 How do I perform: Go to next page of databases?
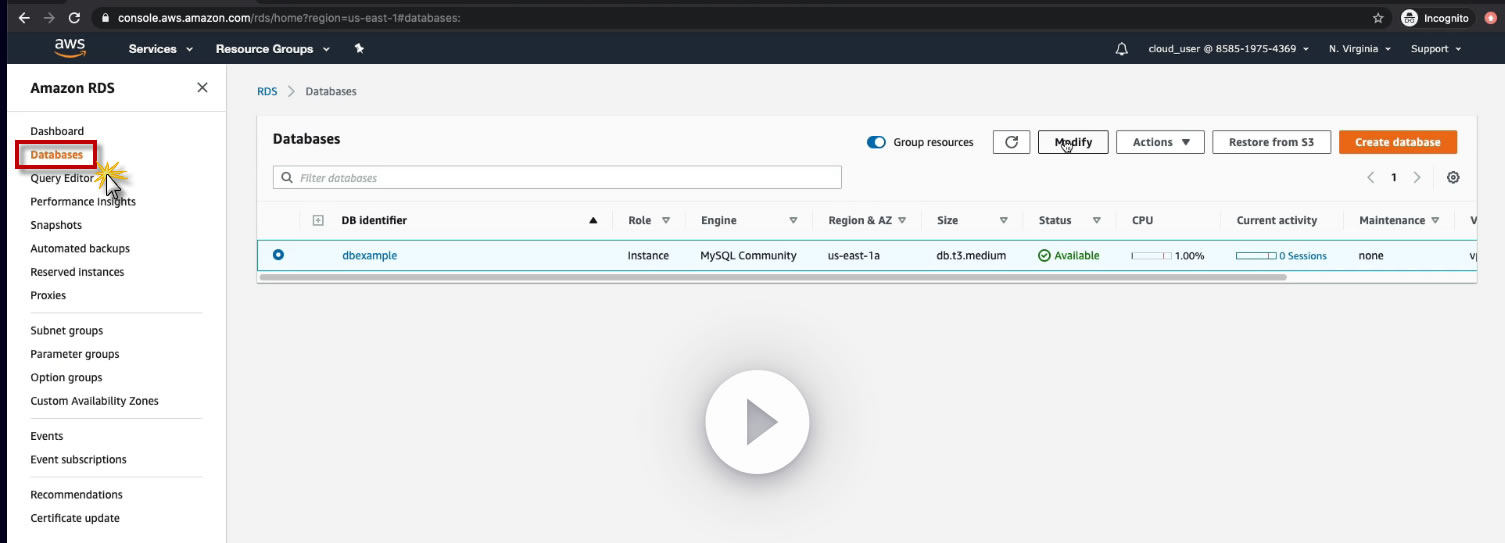pyautogui.click(x=1417, y=177)
